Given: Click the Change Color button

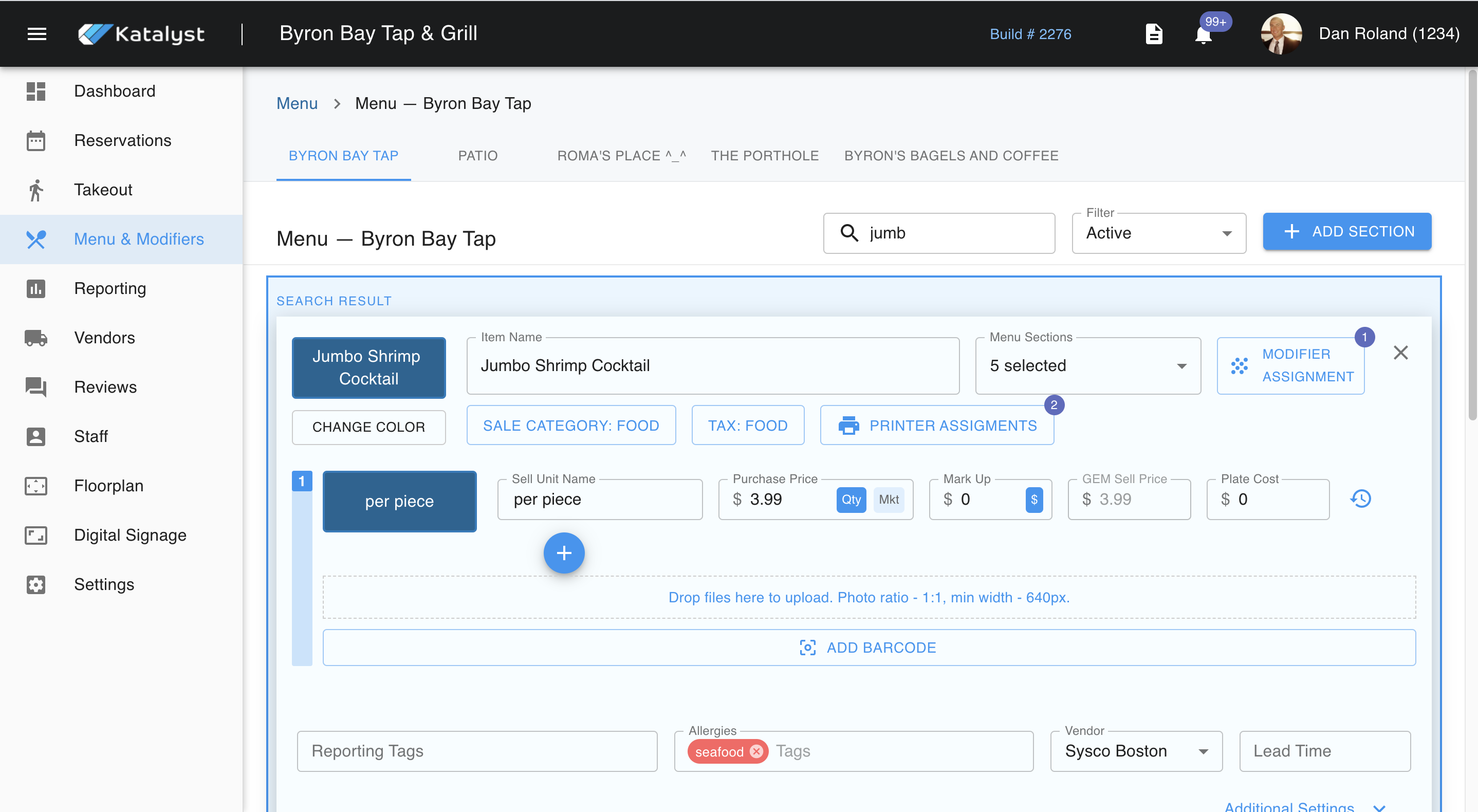Looking at the screenshot, I should point(368,427).
